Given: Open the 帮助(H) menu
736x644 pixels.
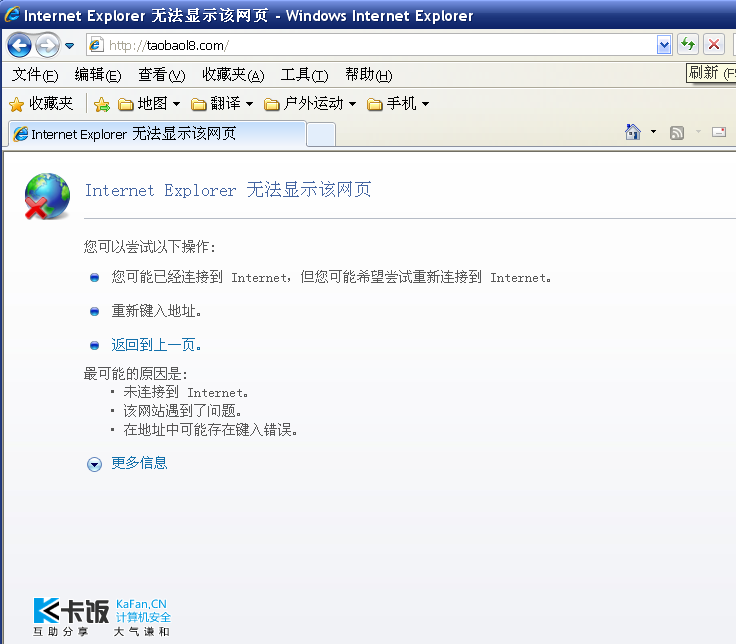Looking at the screenshot, I should (x=369, y=75).
